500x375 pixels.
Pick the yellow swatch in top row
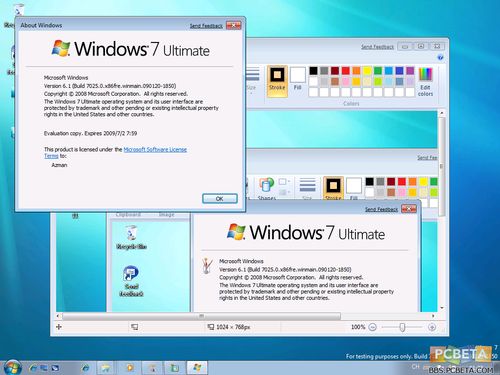pos(367,71)
